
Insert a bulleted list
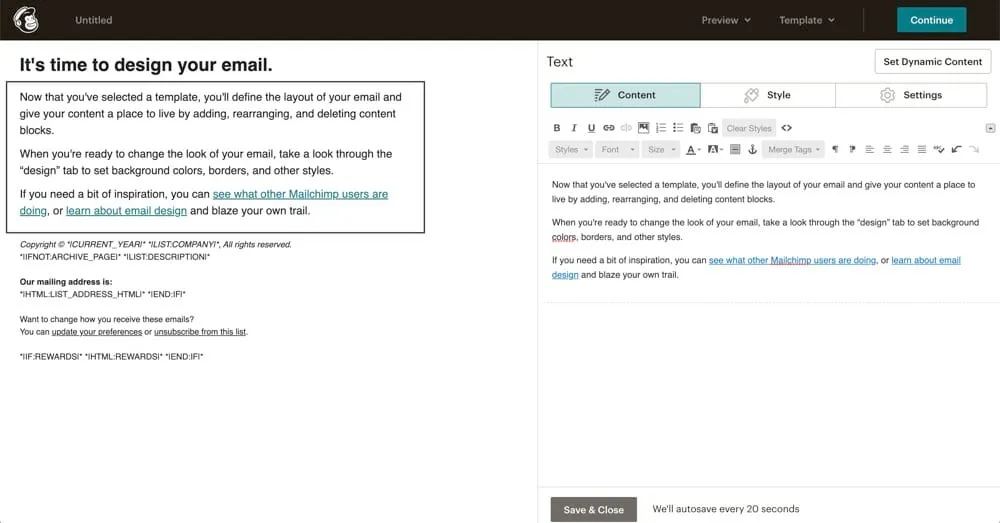tap(678, 128)
